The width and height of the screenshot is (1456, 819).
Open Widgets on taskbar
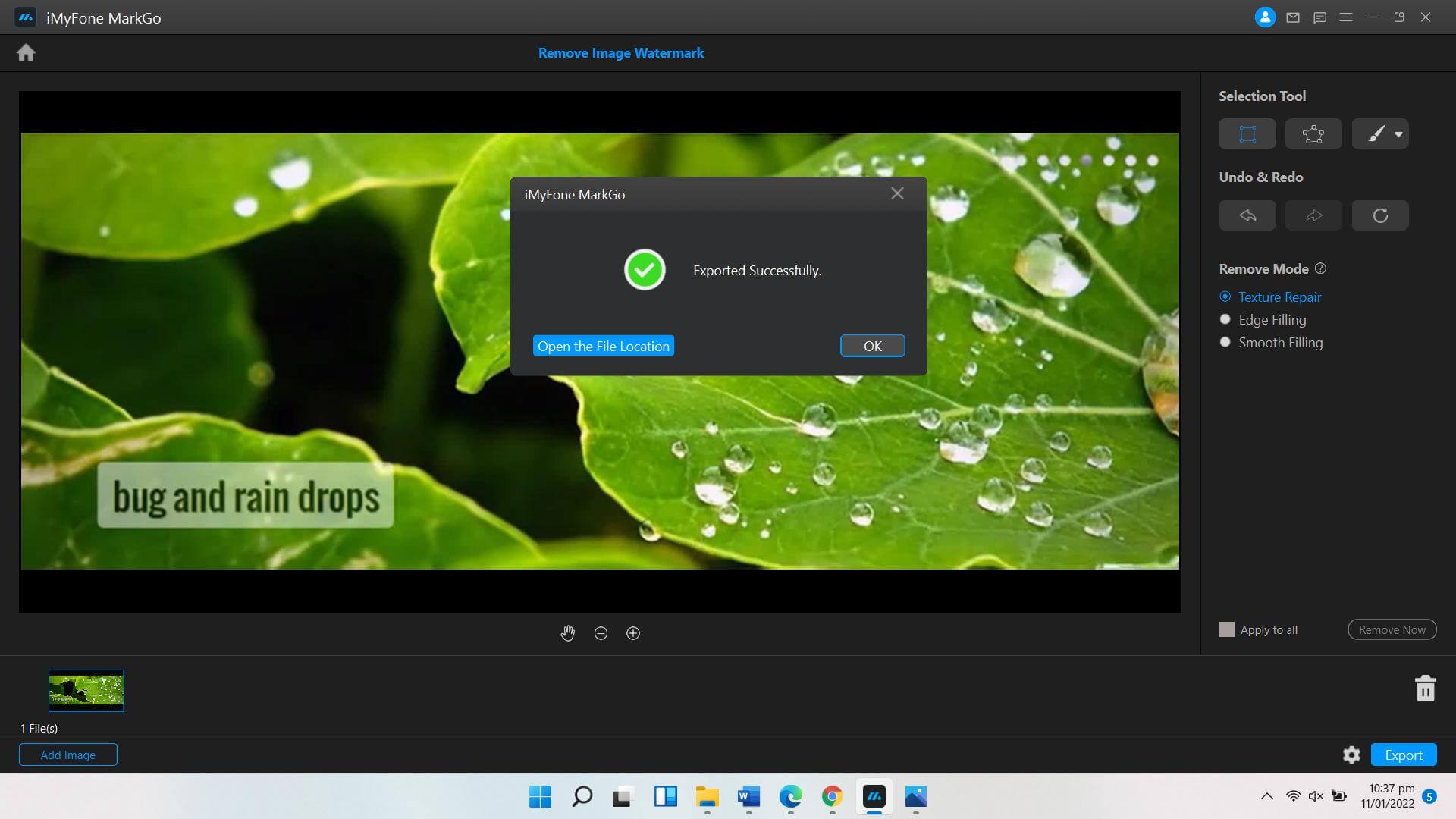pos(665,796)
